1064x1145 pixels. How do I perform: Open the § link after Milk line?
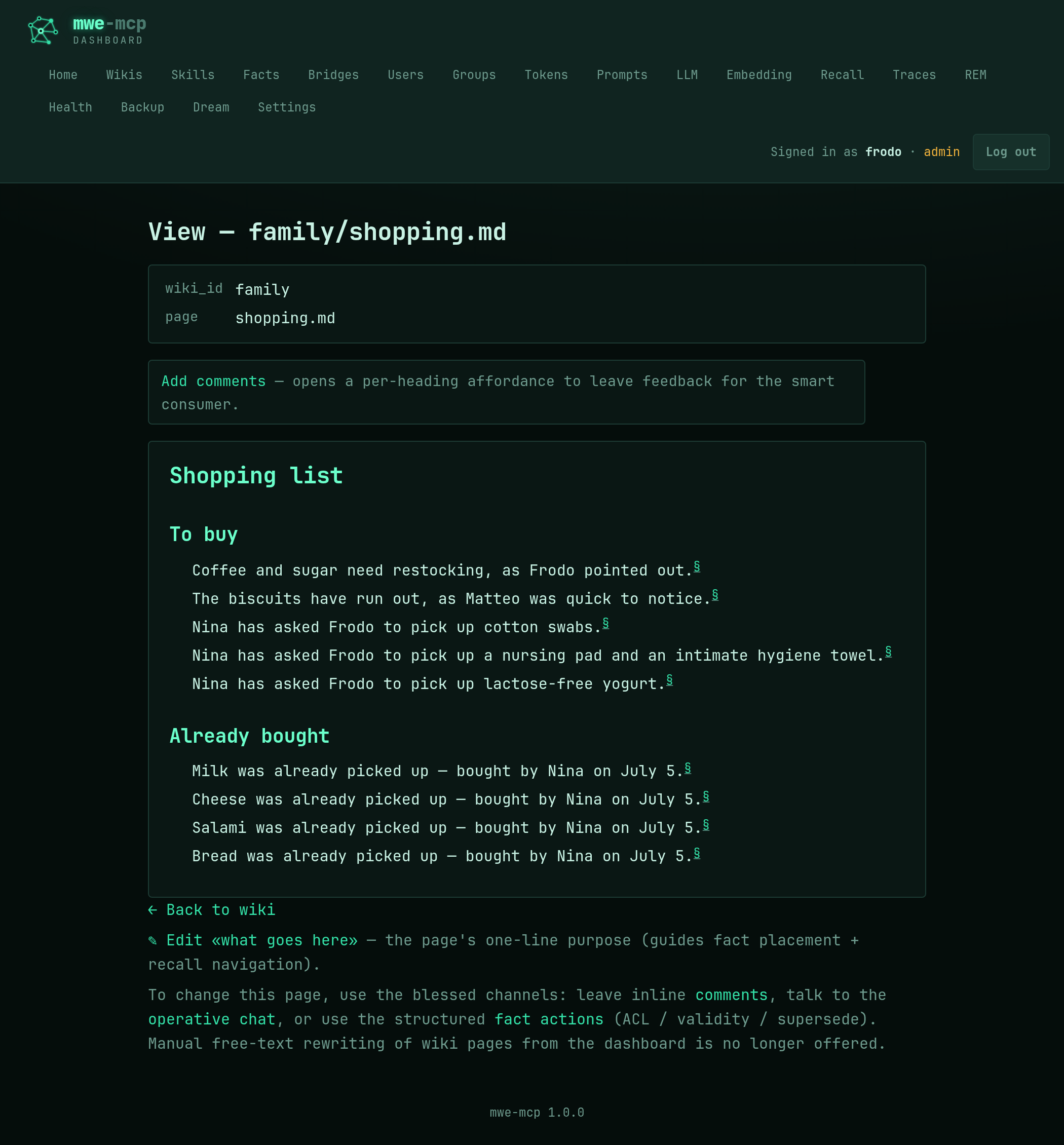(x=688, y=768)
